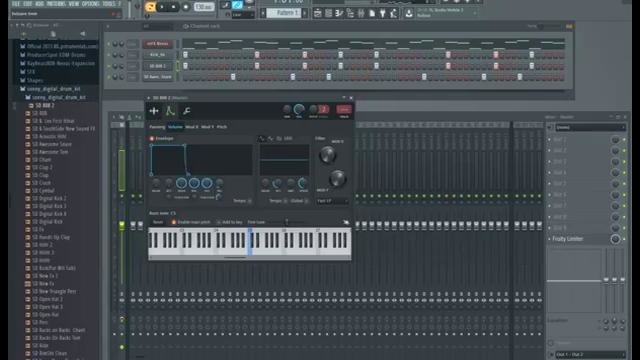Select SD Cymbal sample in browser
This screenshot has width=640, height=360.
click(43, 191)
